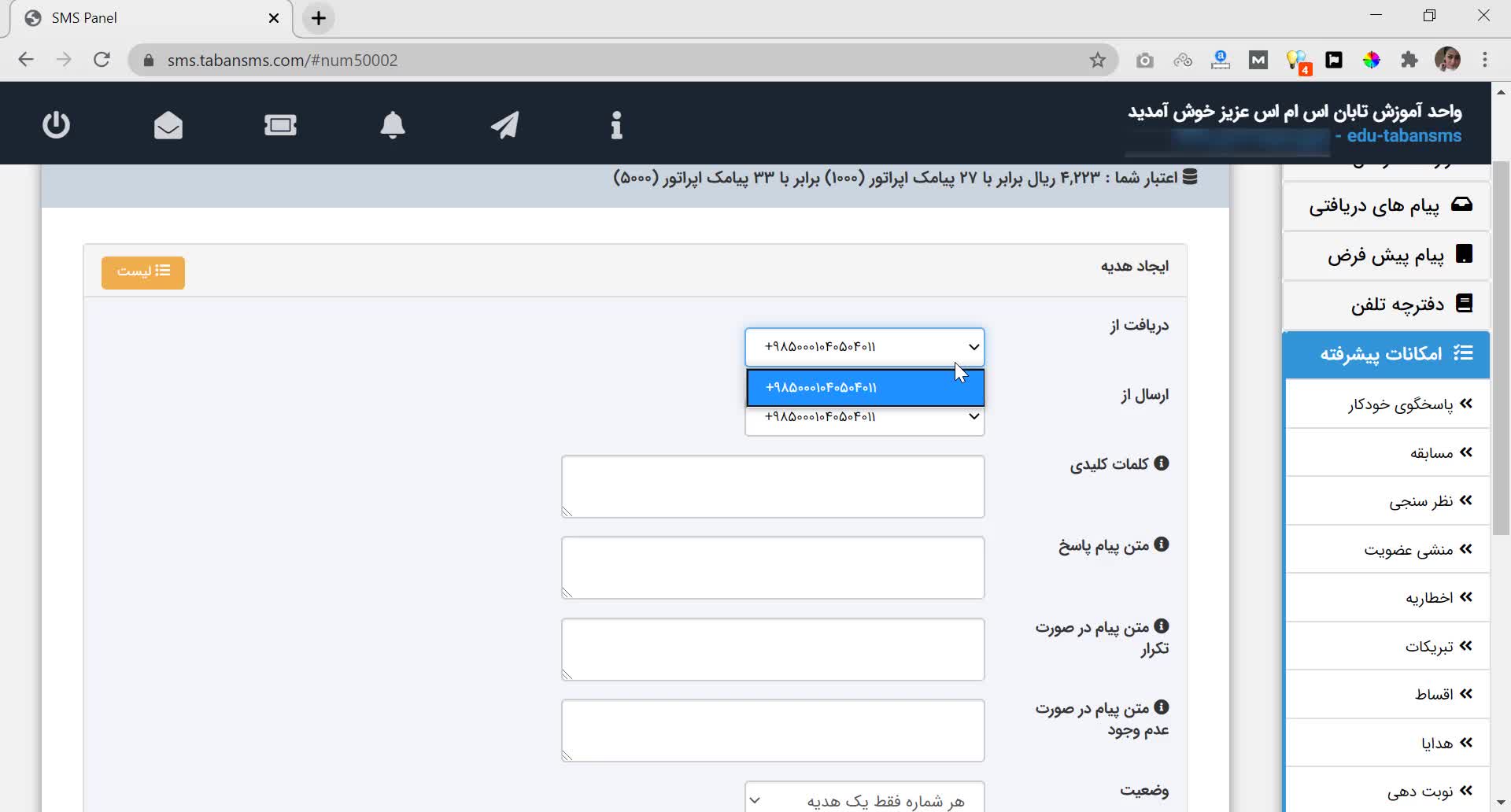Viewport: 1511px width, 812px height.
Task: Click the paper plane send icon
Action: coord(504,125)
